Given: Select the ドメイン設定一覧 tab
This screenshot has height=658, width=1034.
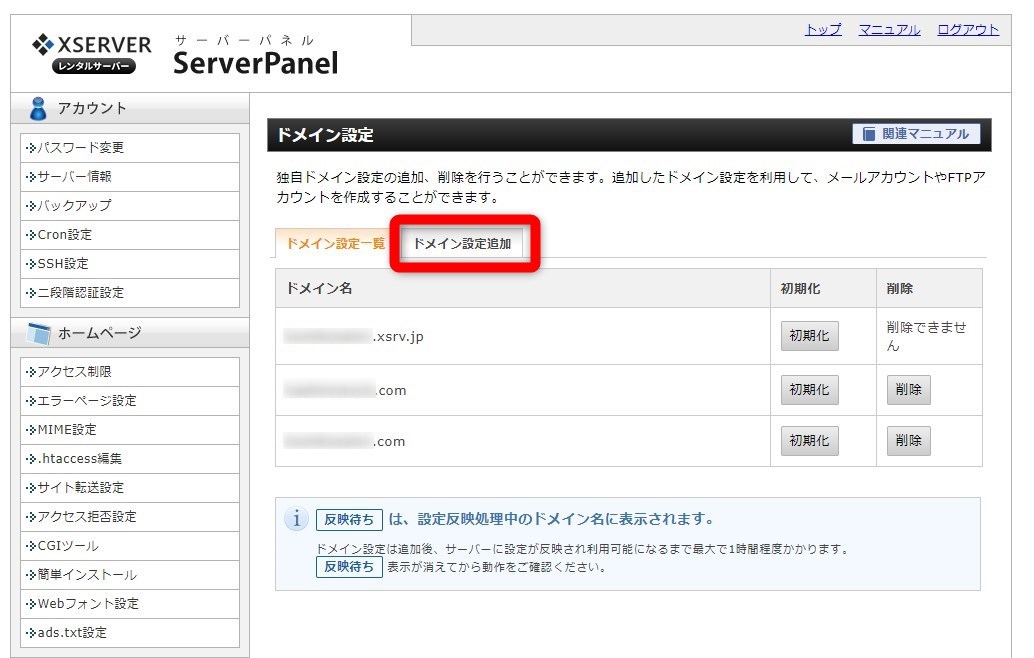Looking at the screenshot, I should [335, 243].
